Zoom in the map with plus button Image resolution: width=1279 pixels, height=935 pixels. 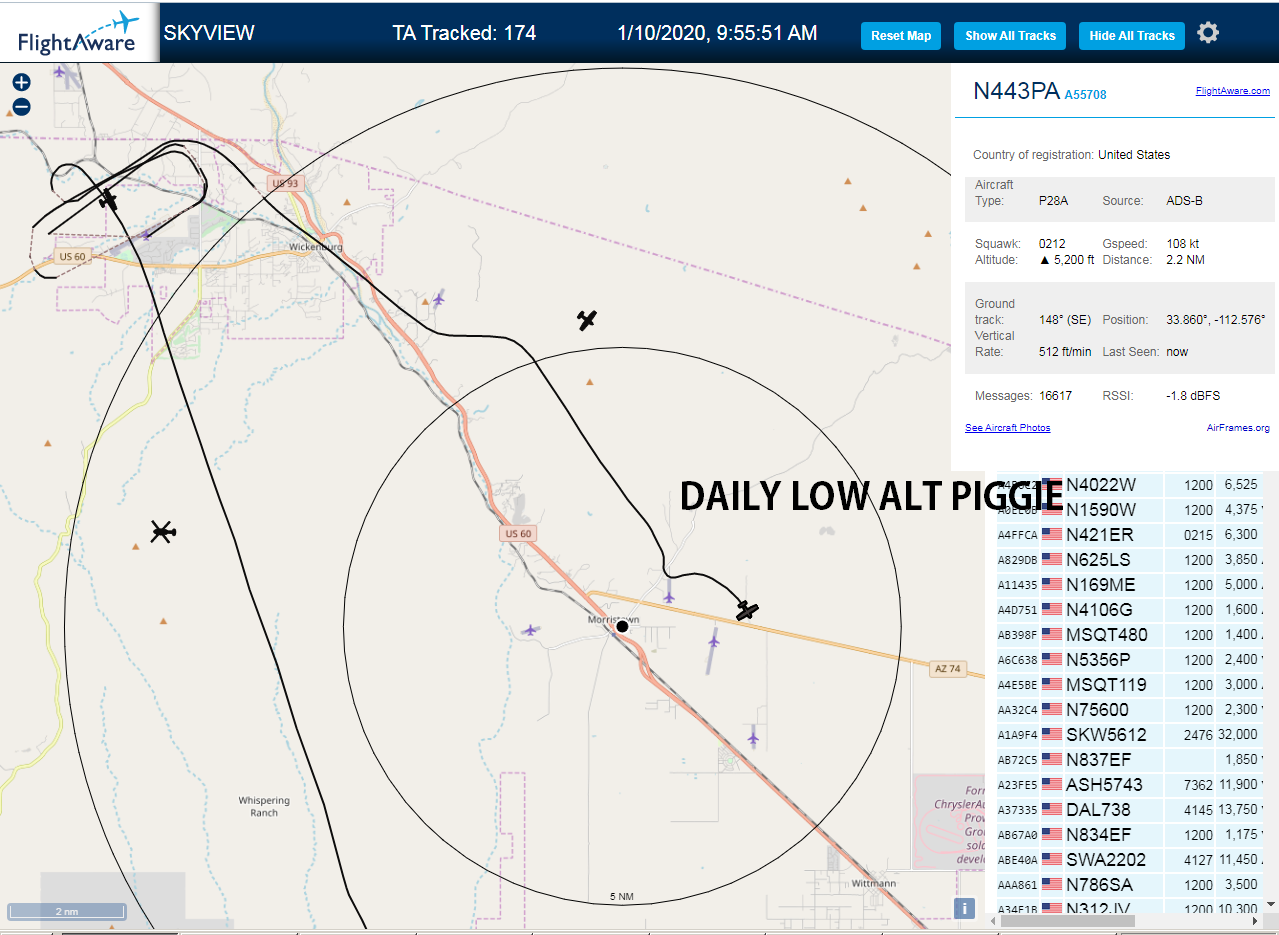coord(21,83)
